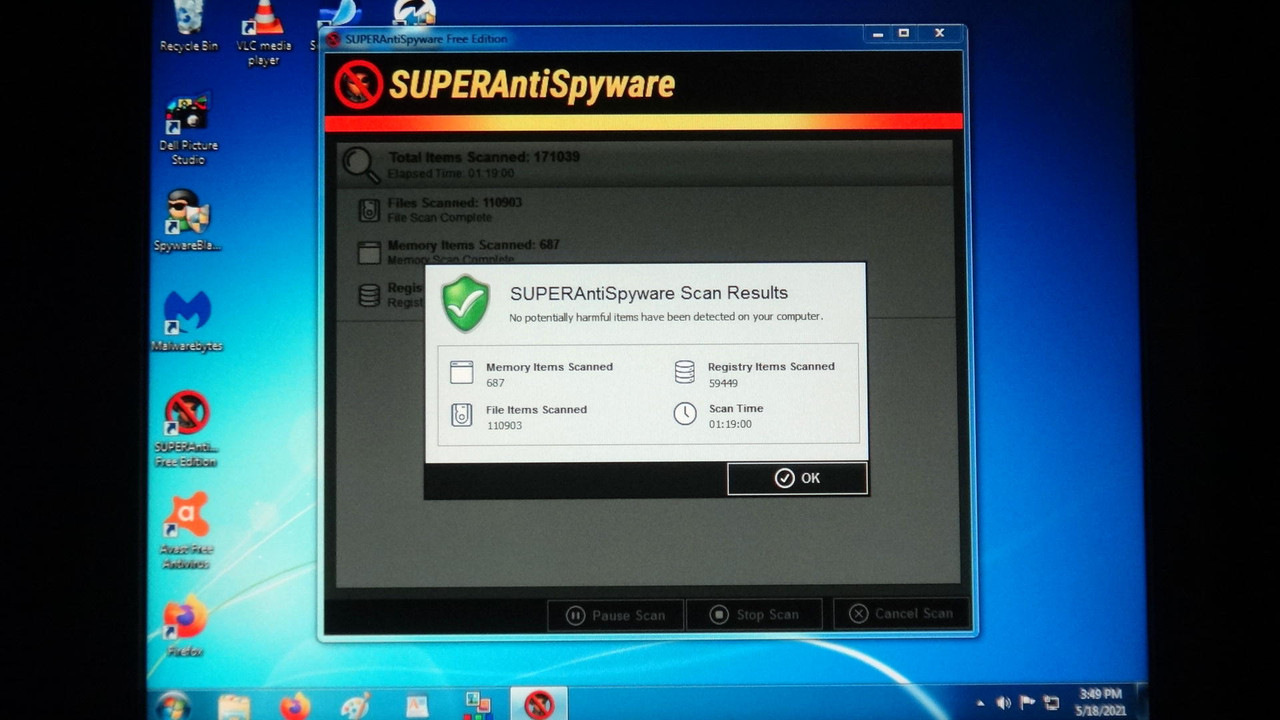Click the SUPERAntiSpyware title bar icon

tap(333, 39)
